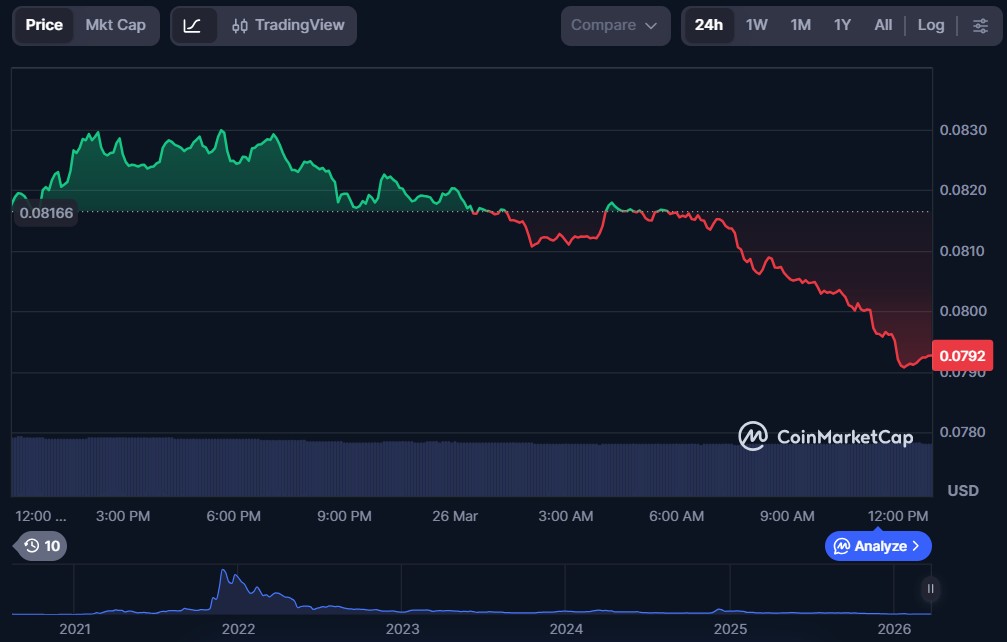Select the line chart icon
1007x642 pixels.
[193, 25]
